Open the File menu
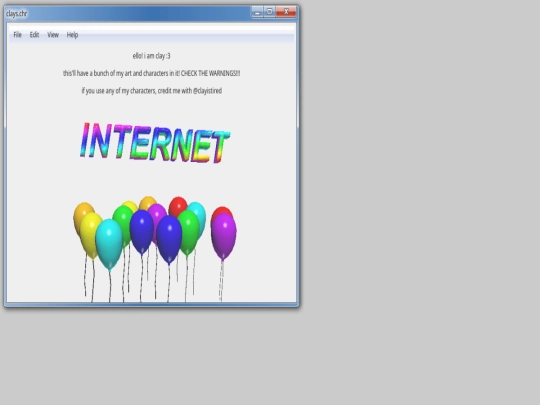 click(18, 35)
